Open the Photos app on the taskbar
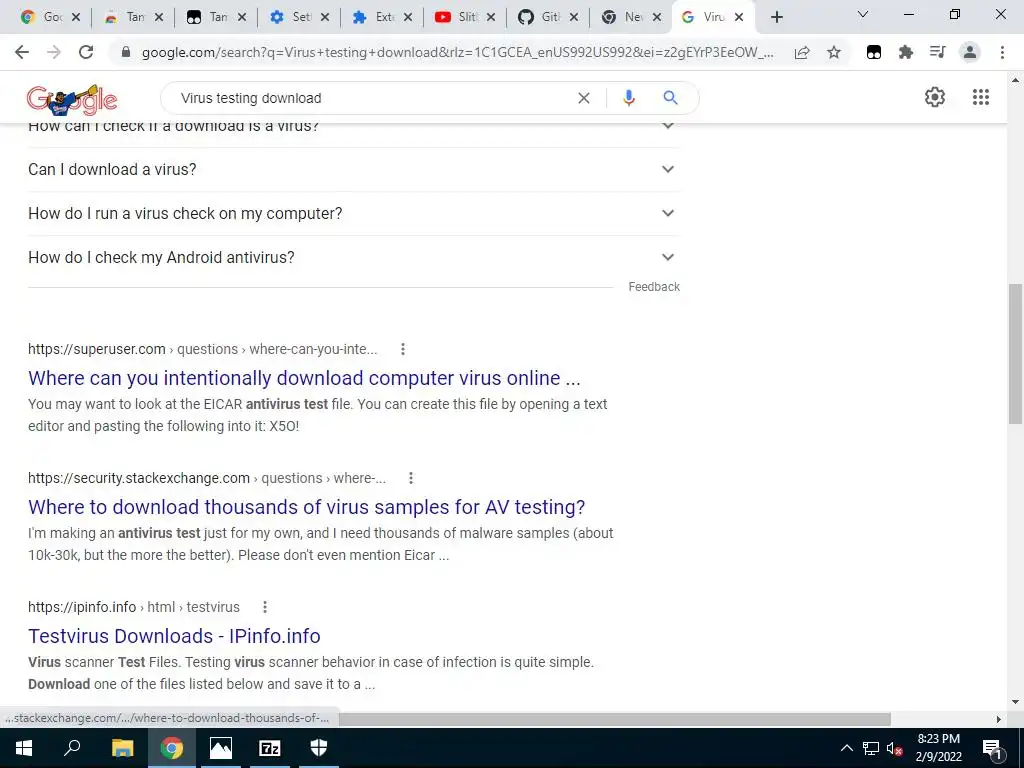1024x768 pixels. 221,748
